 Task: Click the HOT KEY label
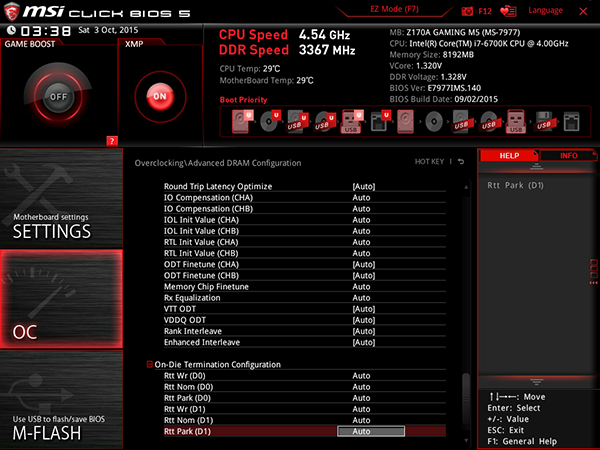(429, 161)
